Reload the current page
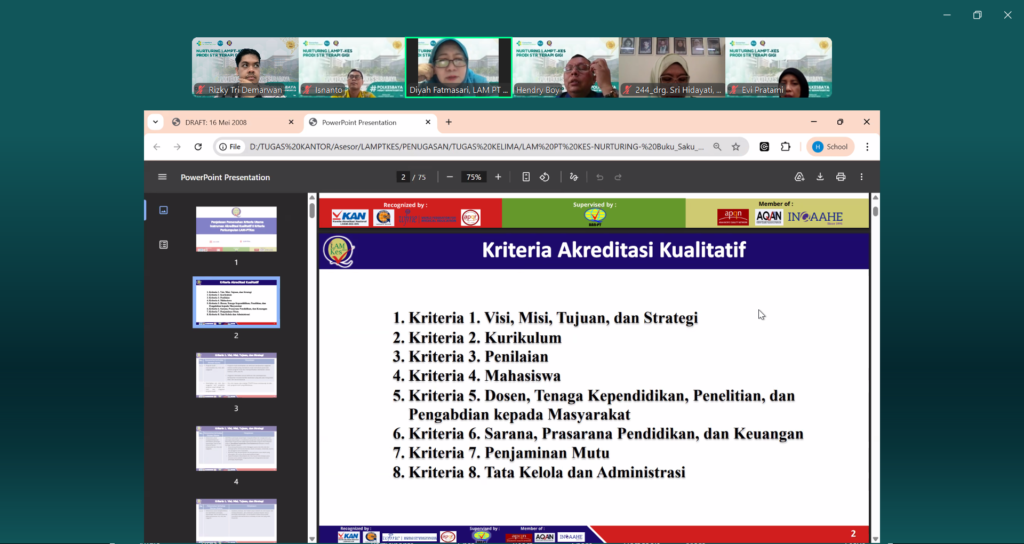 point(198,147)
